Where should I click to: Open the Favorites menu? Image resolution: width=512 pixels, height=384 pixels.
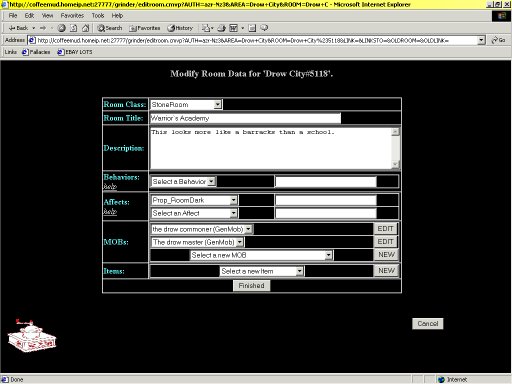click(72, 16)
